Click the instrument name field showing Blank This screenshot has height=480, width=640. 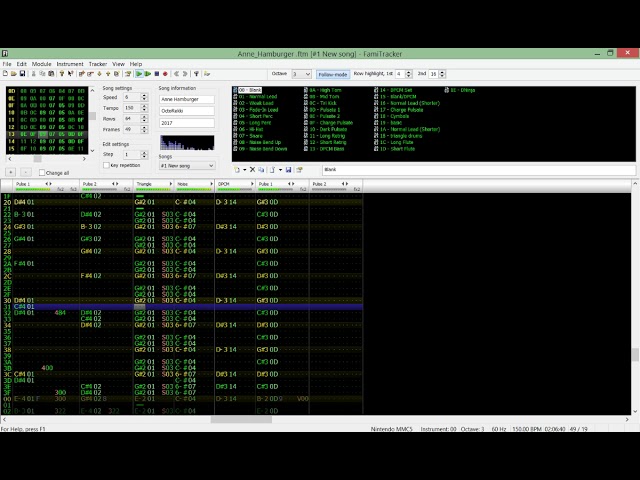coord(479,169)
